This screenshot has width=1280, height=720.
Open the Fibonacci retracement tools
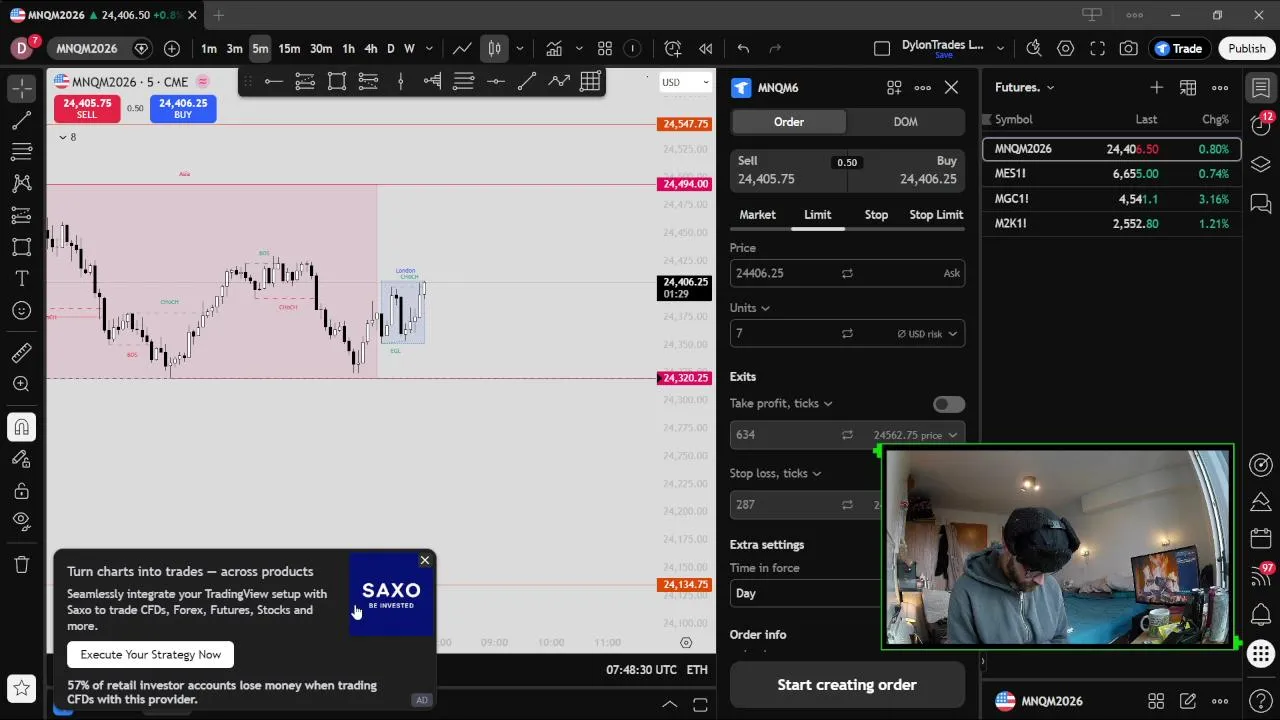click(21, 152)
